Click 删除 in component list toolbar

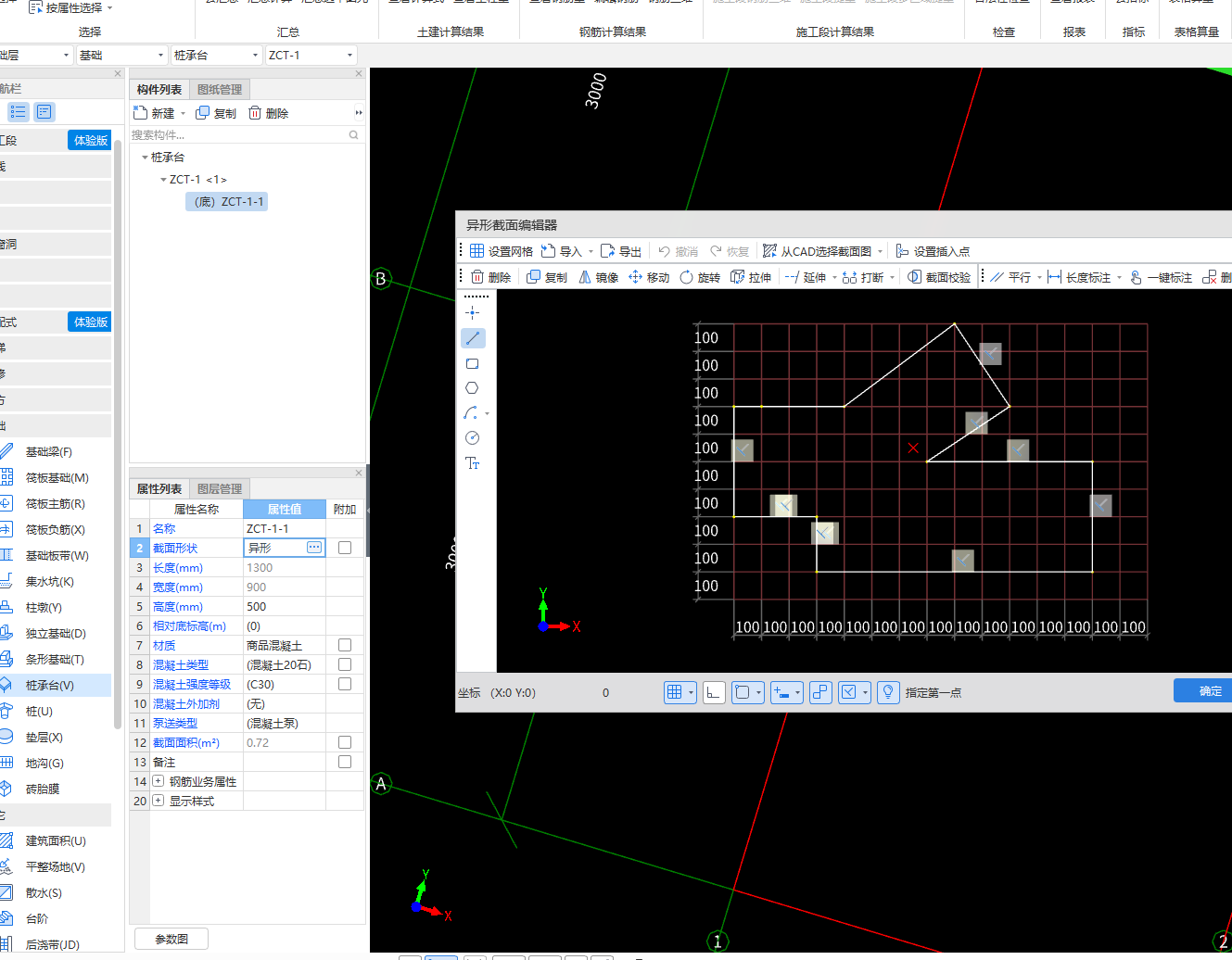click(268, 113)
